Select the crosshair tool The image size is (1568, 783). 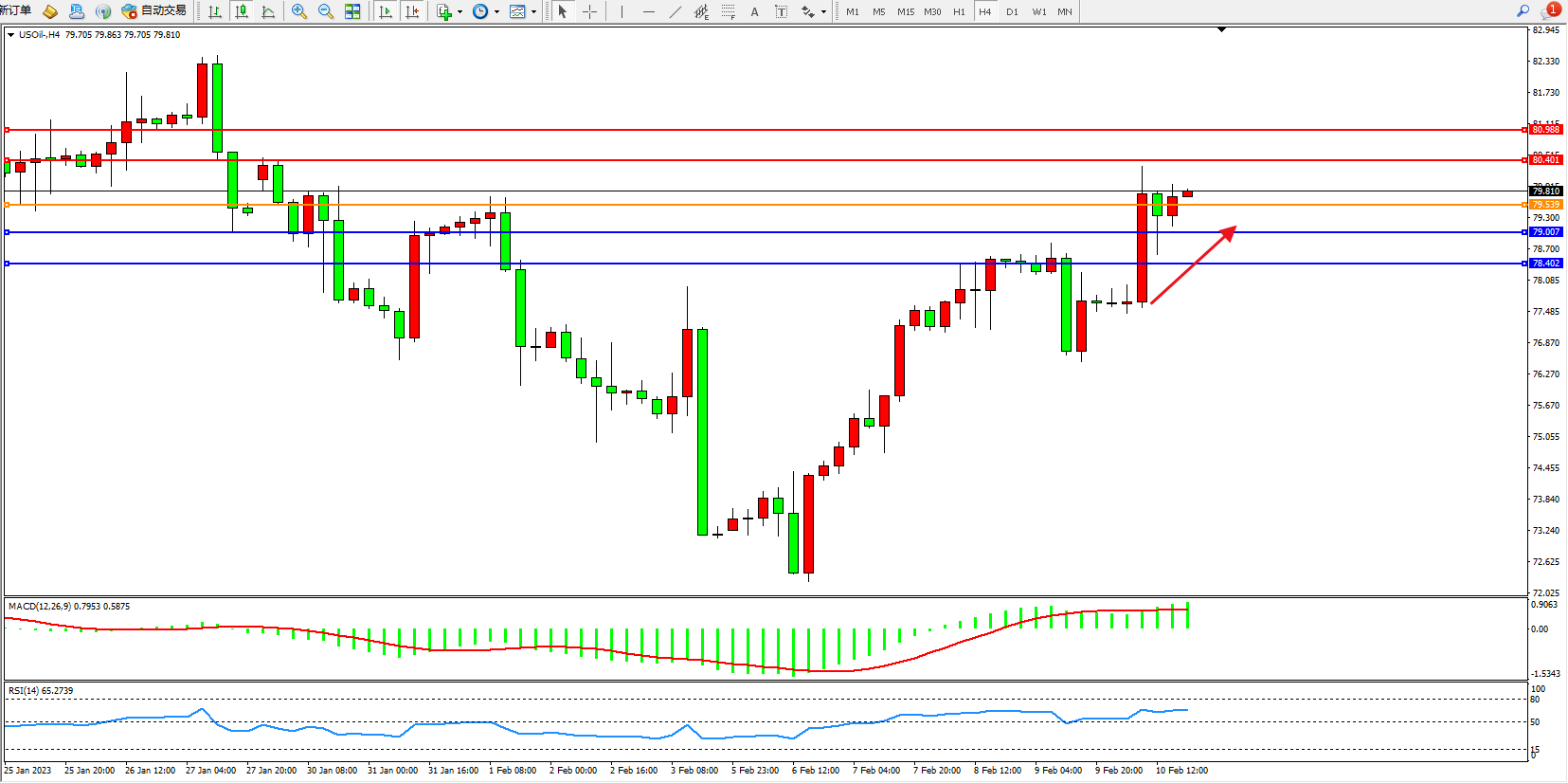point(589,11)
